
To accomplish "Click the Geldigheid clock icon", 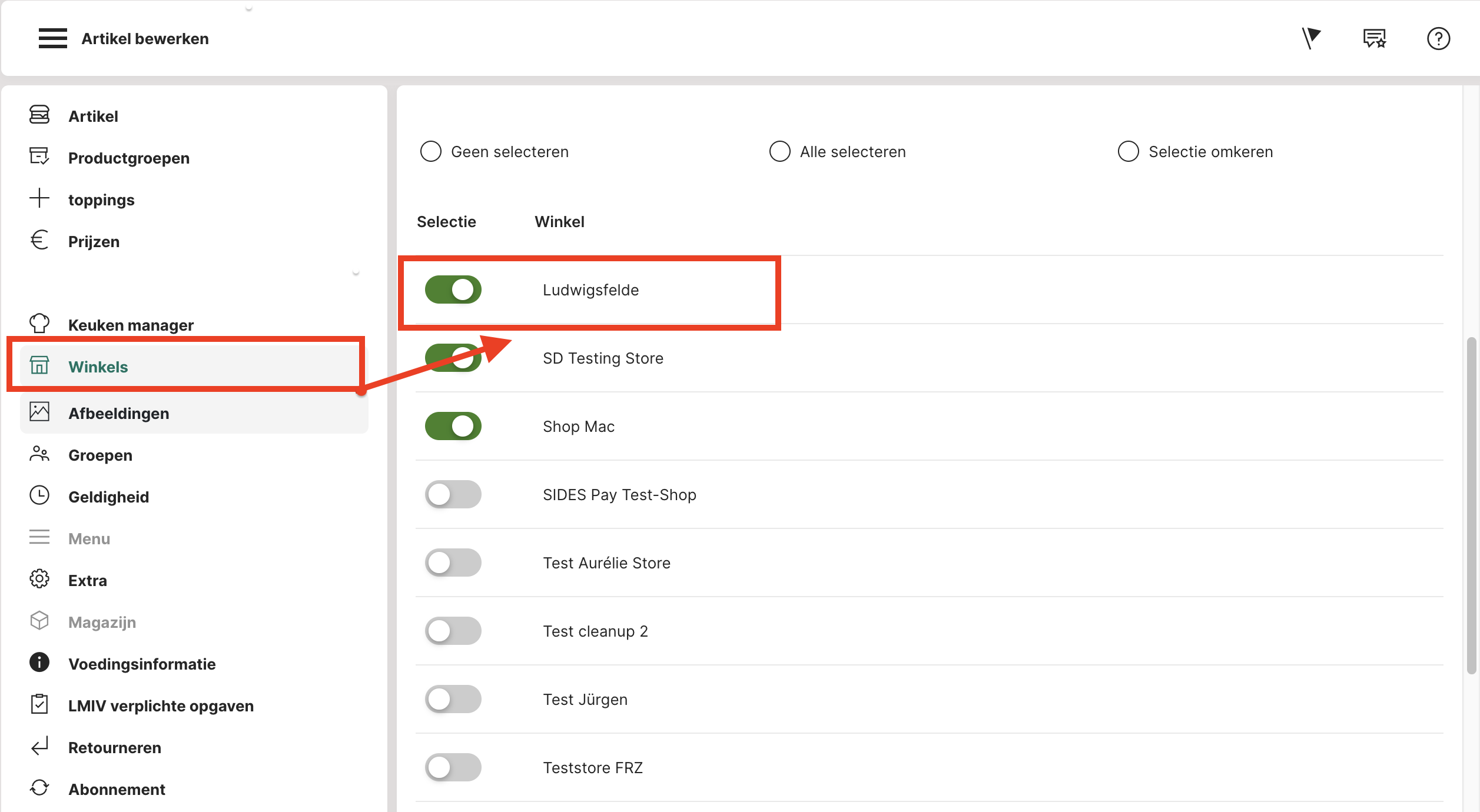I will tap(39, 495).
